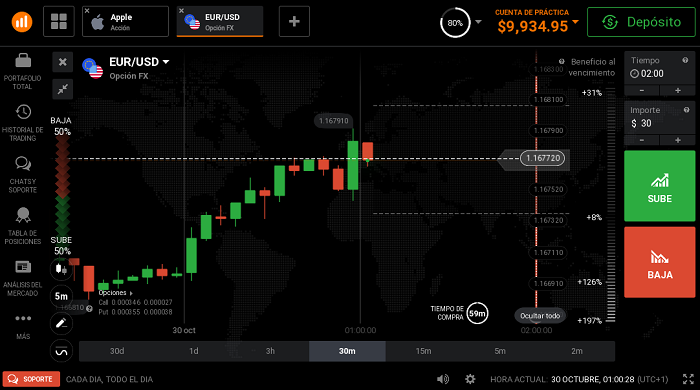Viewport: 700px width, 390px height.
Task: Show help next to 165810 price label
Action: point(89,308)
